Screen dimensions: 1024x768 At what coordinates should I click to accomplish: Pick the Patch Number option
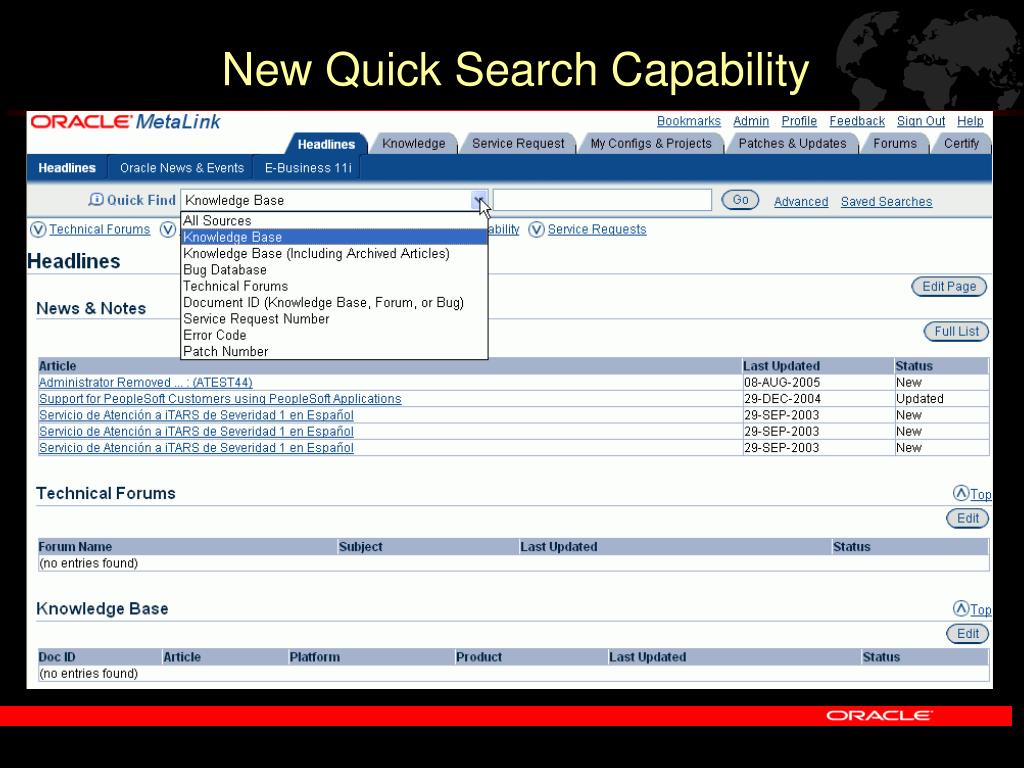coord(334,351)
